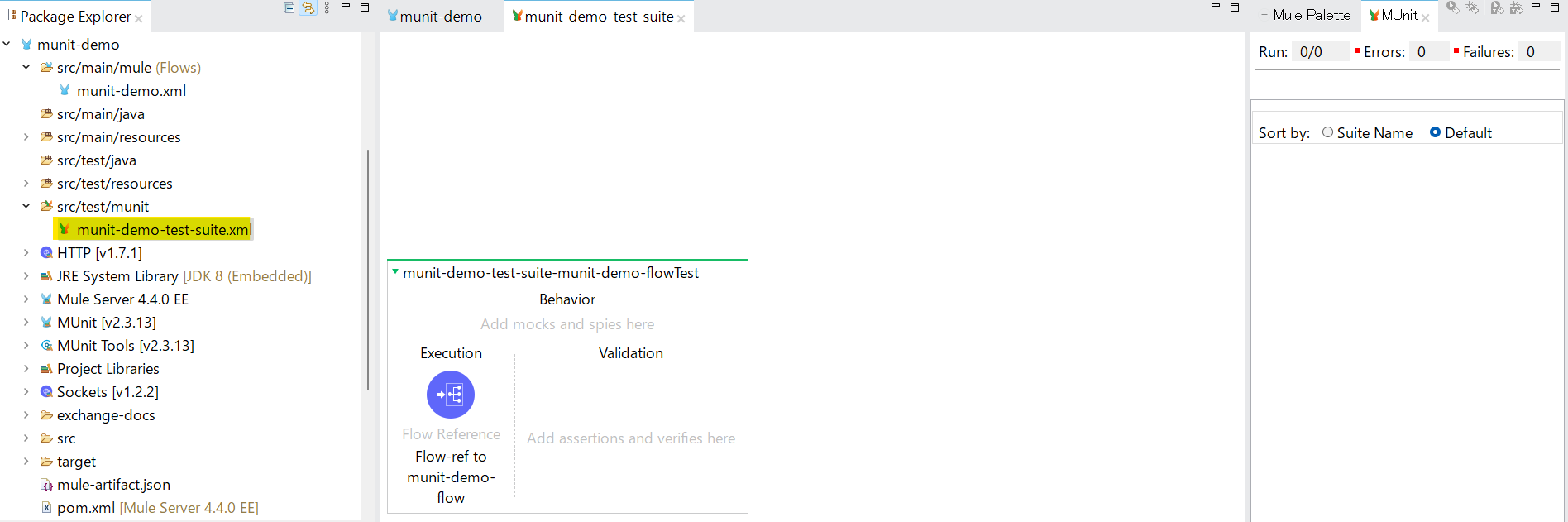This screenshot has width=1568, height=522.
Task: Click the Package Explorer vertical scrollbar
Action: click(x=367, y=269)
